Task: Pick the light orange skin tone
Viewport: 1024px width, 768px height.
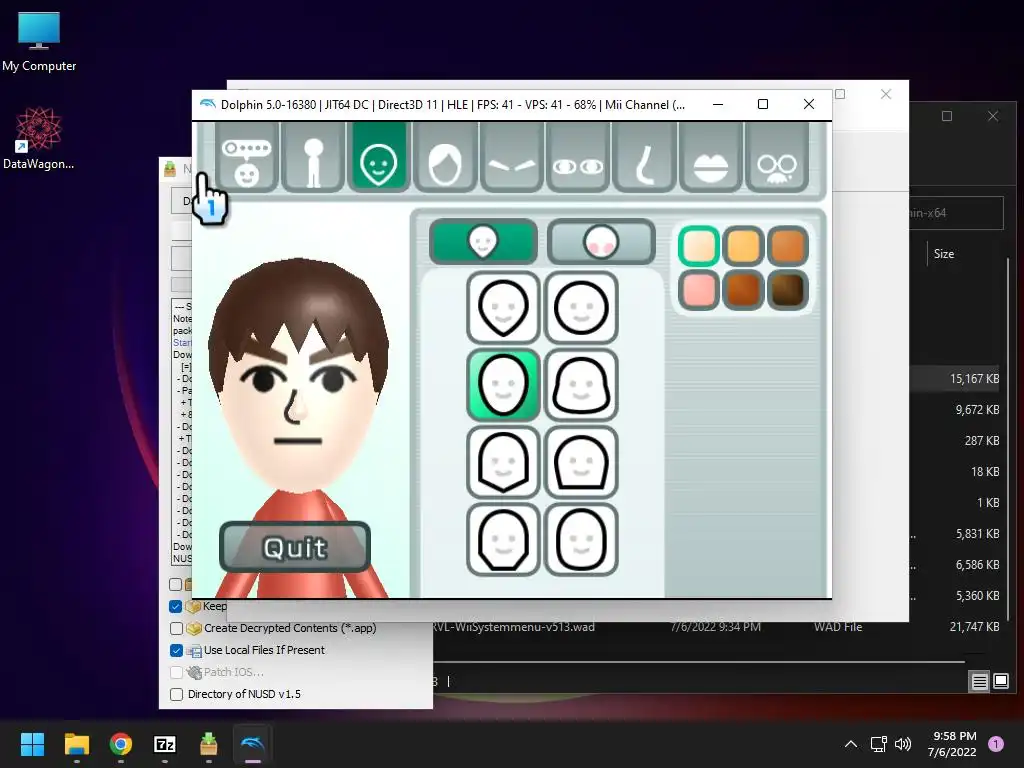Action: coord(743,246)
